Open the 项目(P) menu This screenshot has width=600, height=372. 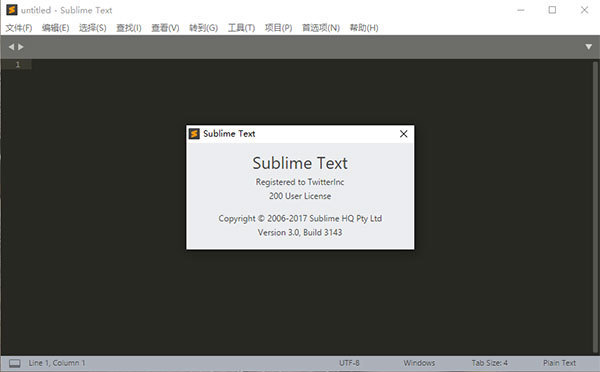(x=278, y=28)
